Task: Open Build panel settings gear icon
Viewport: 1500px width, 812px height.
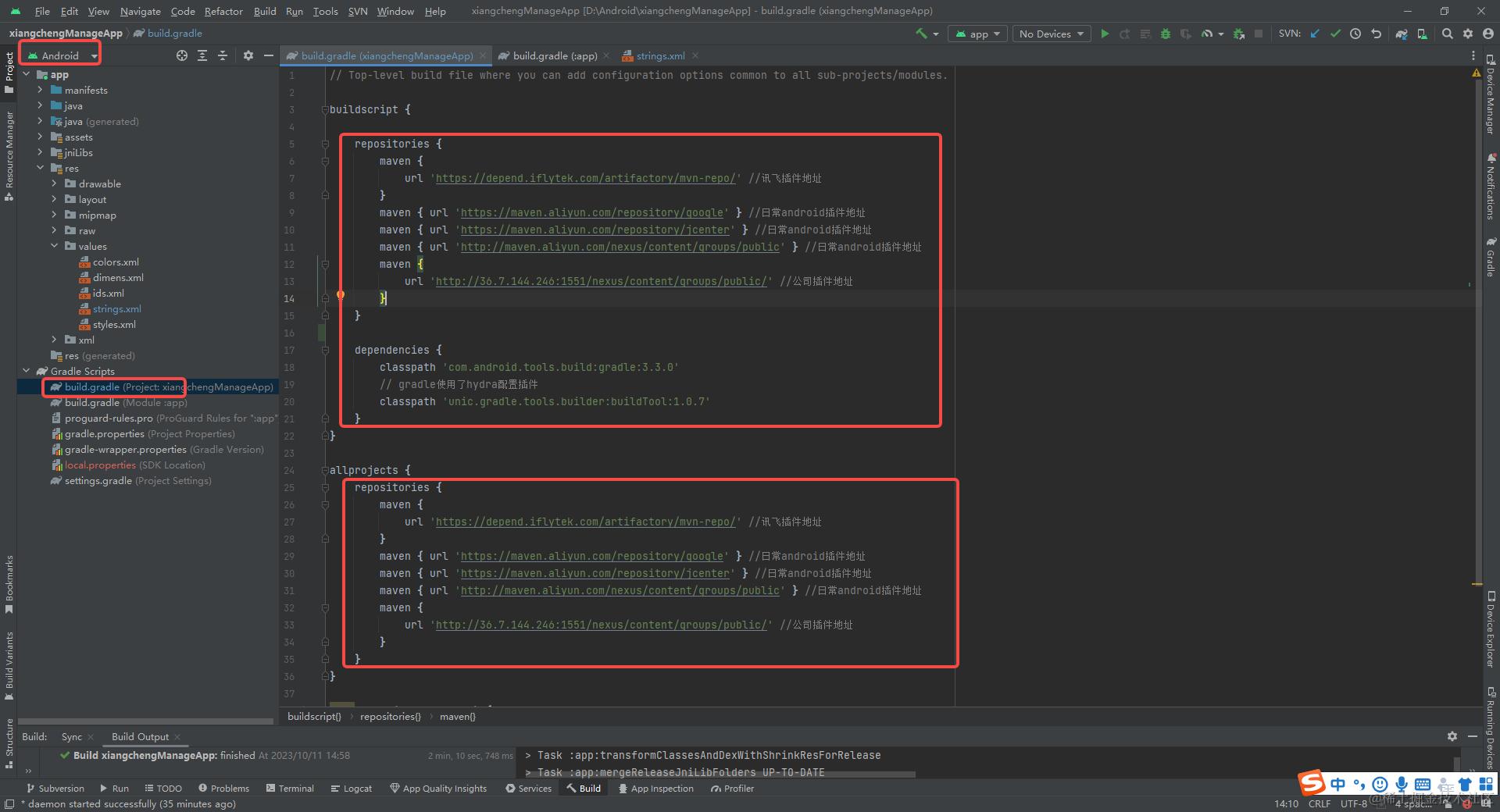Action: (1452, 736)
